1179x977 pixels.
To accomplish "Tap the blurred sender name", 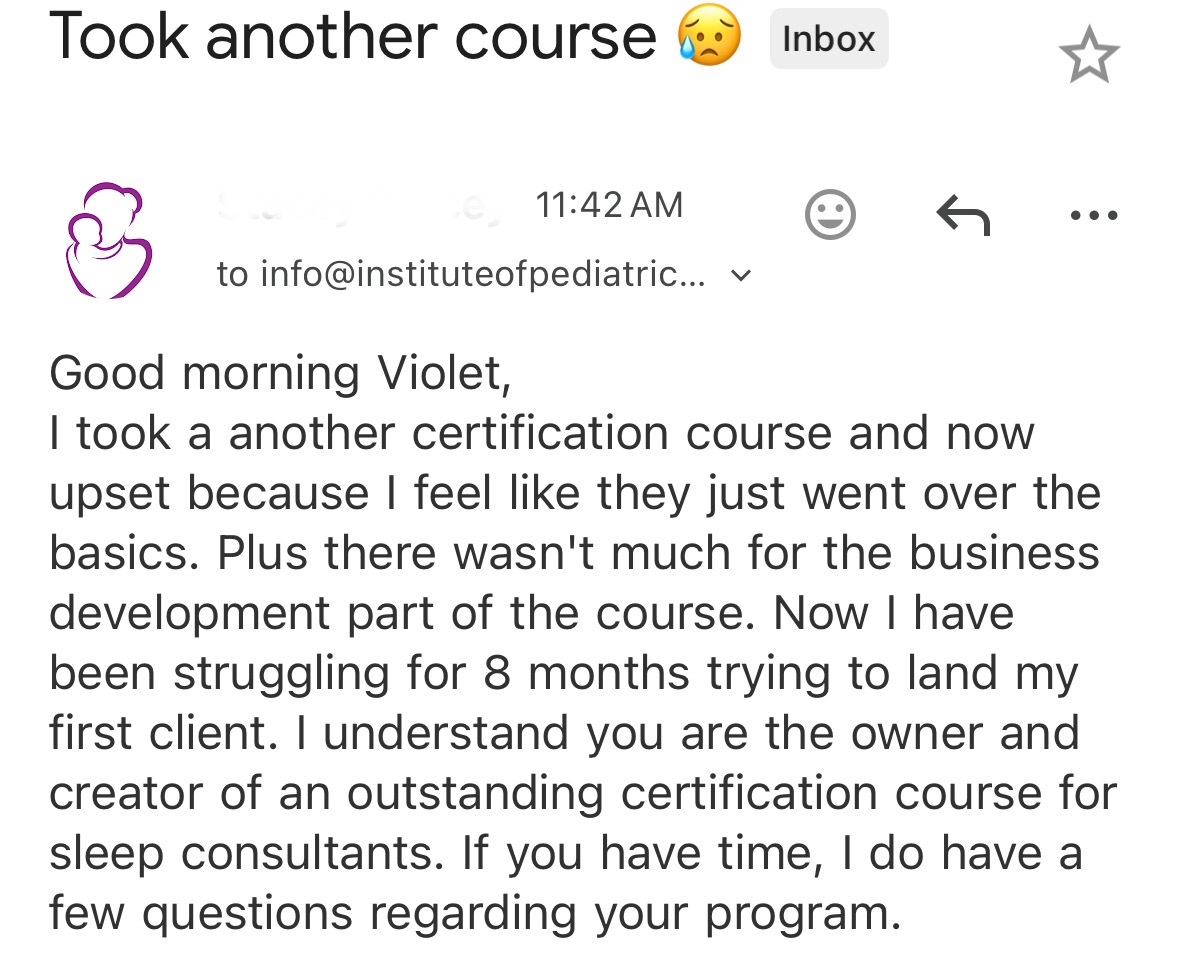I will pos(355,206).
